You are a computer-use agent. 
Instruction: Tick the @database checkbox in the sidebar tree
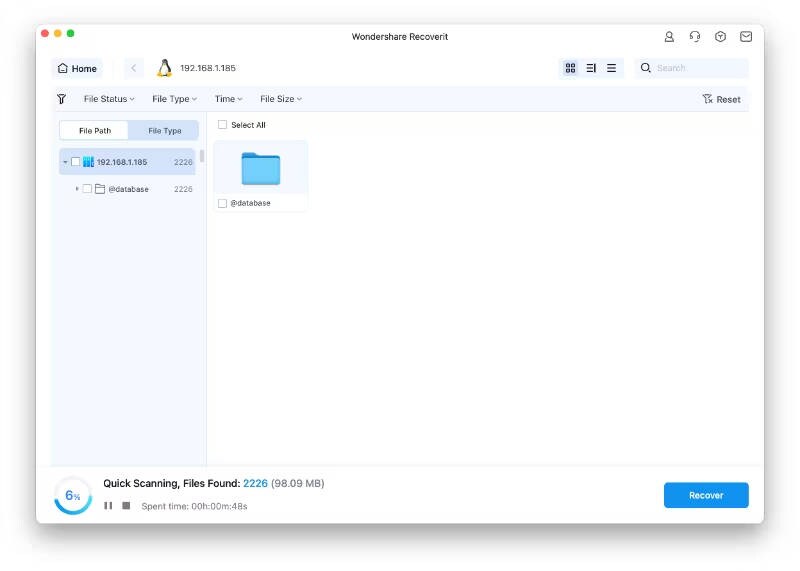point(87,189)
